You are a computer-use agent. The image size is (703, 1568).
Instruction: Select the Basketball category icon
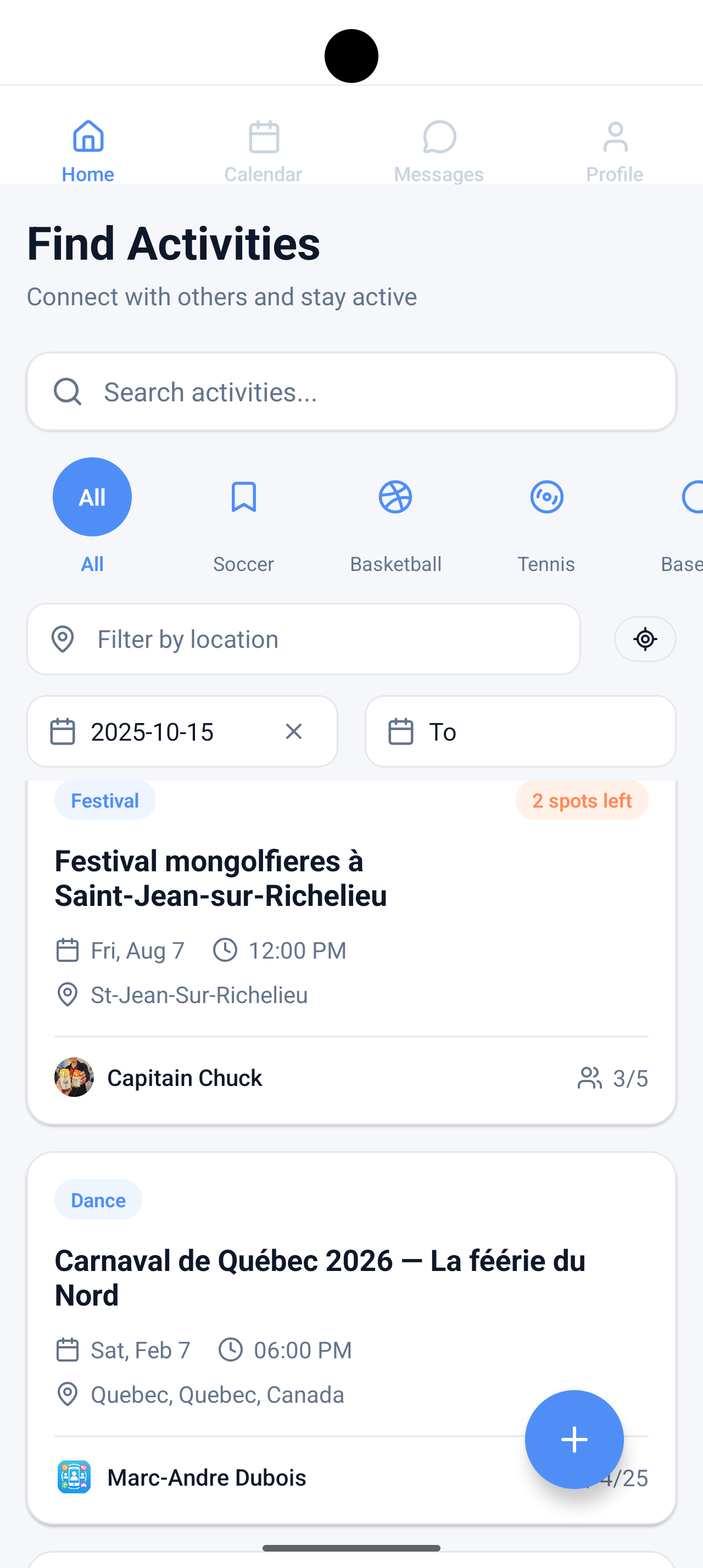pos(395,497)
